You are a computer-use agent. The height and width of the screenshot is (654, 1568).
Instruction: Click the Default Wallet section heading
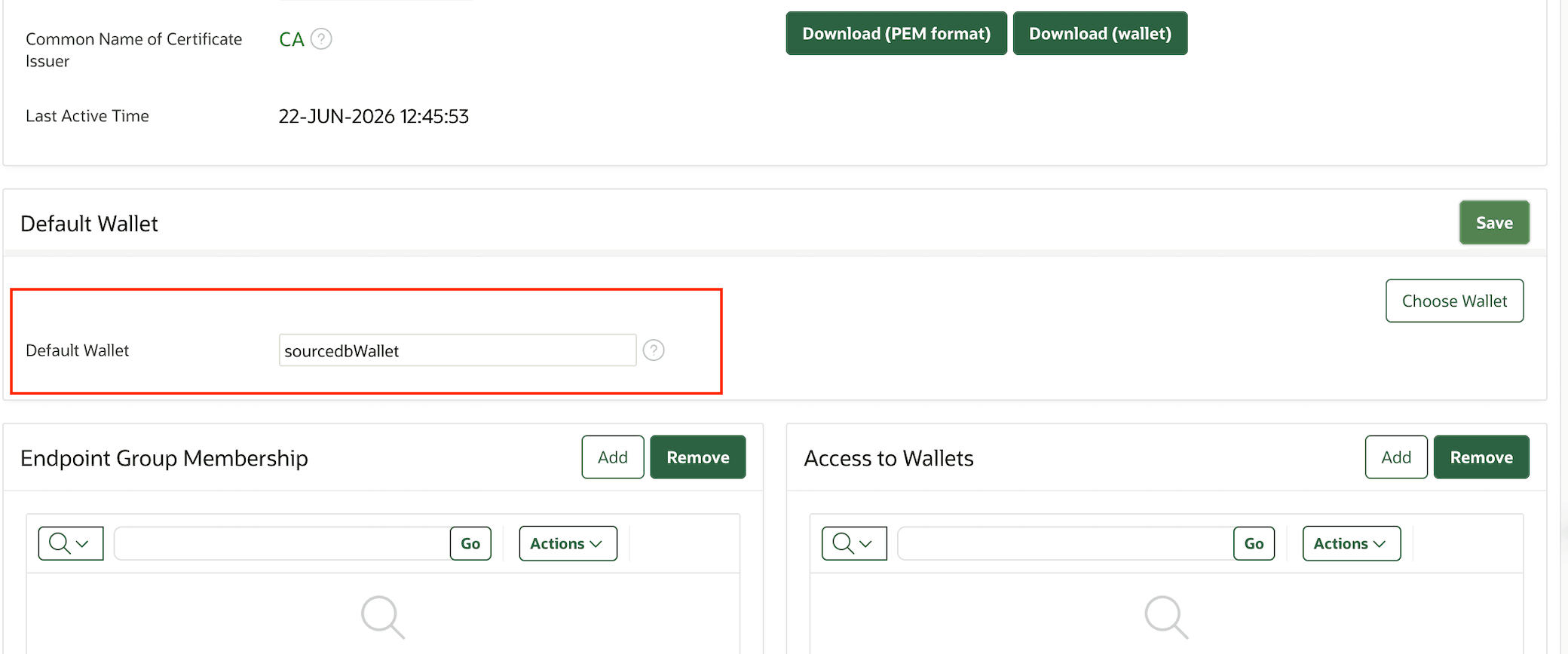pyautogui.click(x=89, y=224)
